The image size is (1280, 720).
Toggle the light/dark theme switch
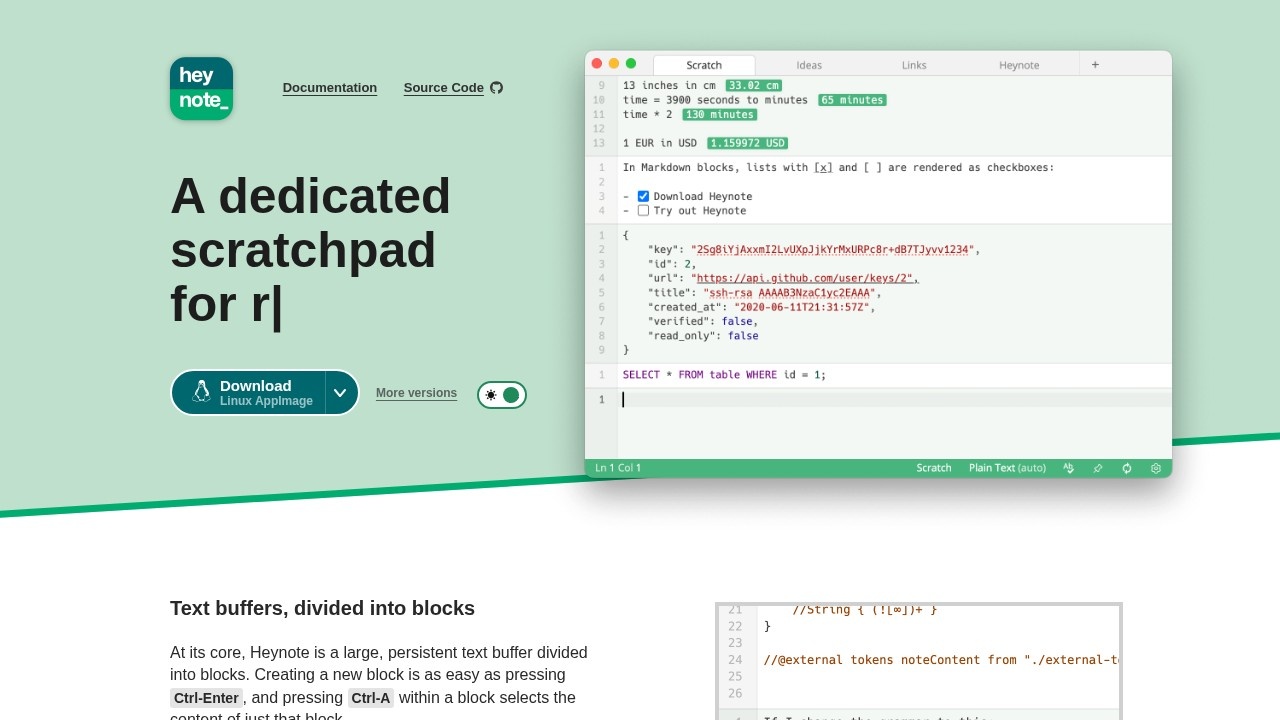click(x=502, y=395)
